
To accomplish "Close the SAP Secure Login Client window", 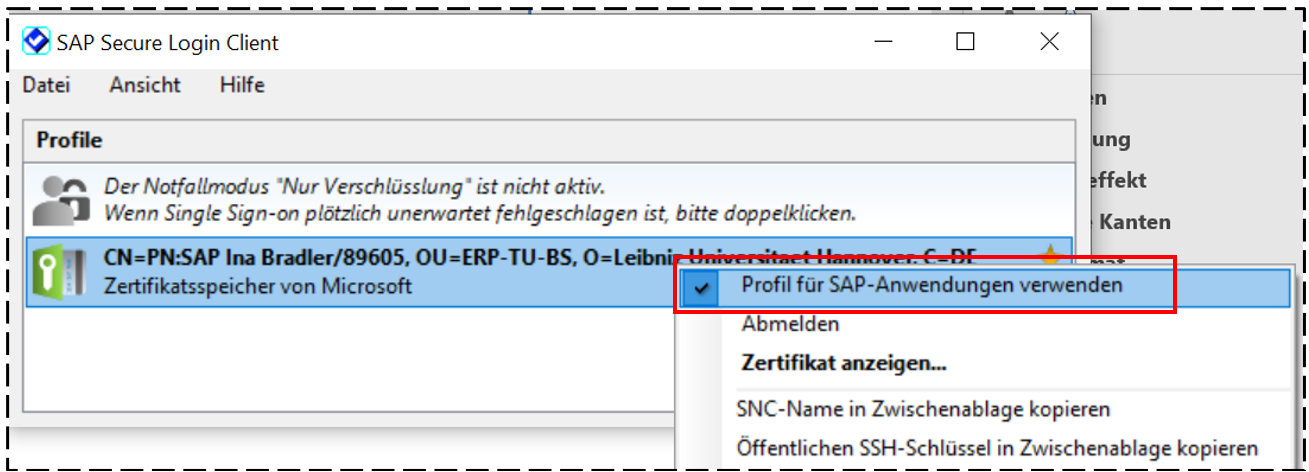I will [x=1049, y=42].
